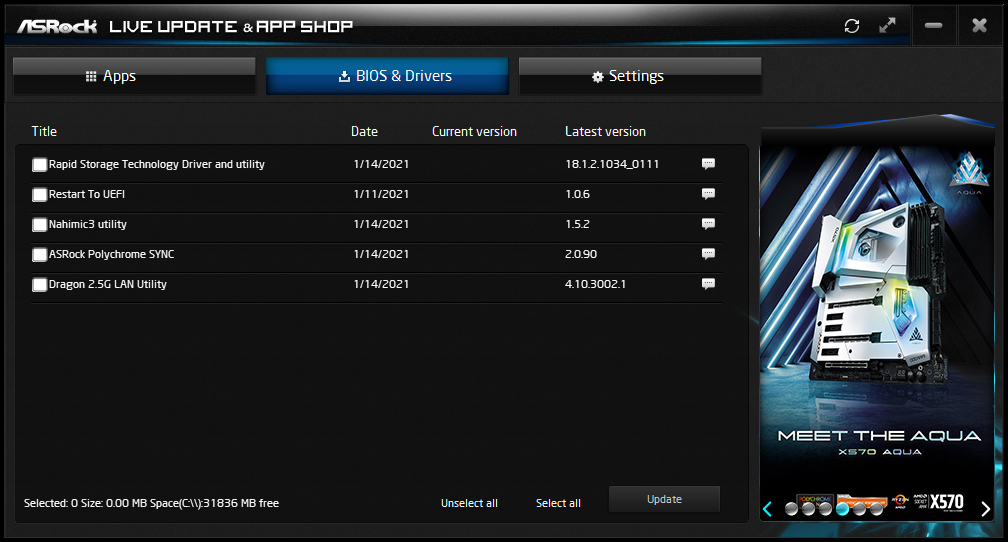Select the first carousel dot in the banner
Viewport: 1008px width, 542px height.
(791, 510)
